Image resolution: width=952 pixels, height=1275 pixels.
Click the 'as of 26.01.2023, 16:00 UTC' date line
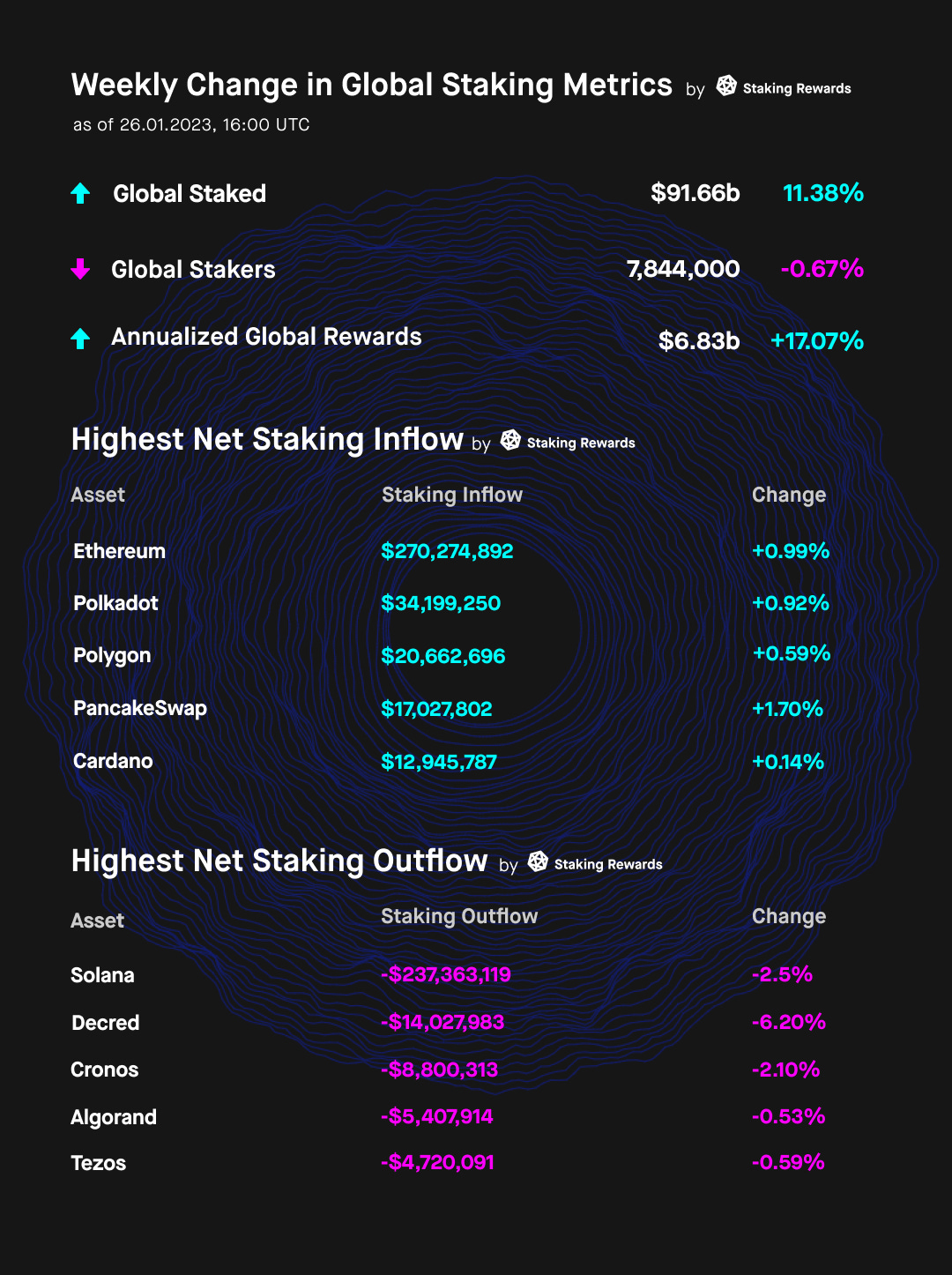tap(191, 125)
